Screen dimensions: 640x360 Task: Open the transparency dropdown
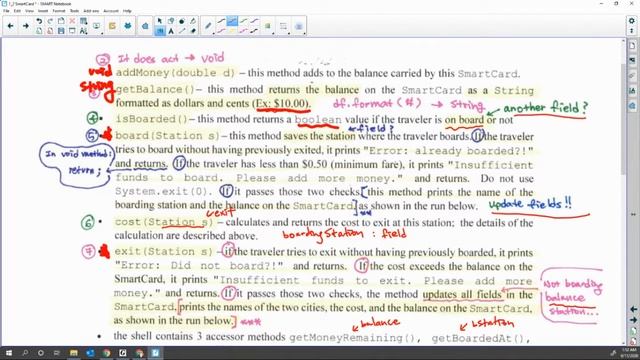(299, 26)
